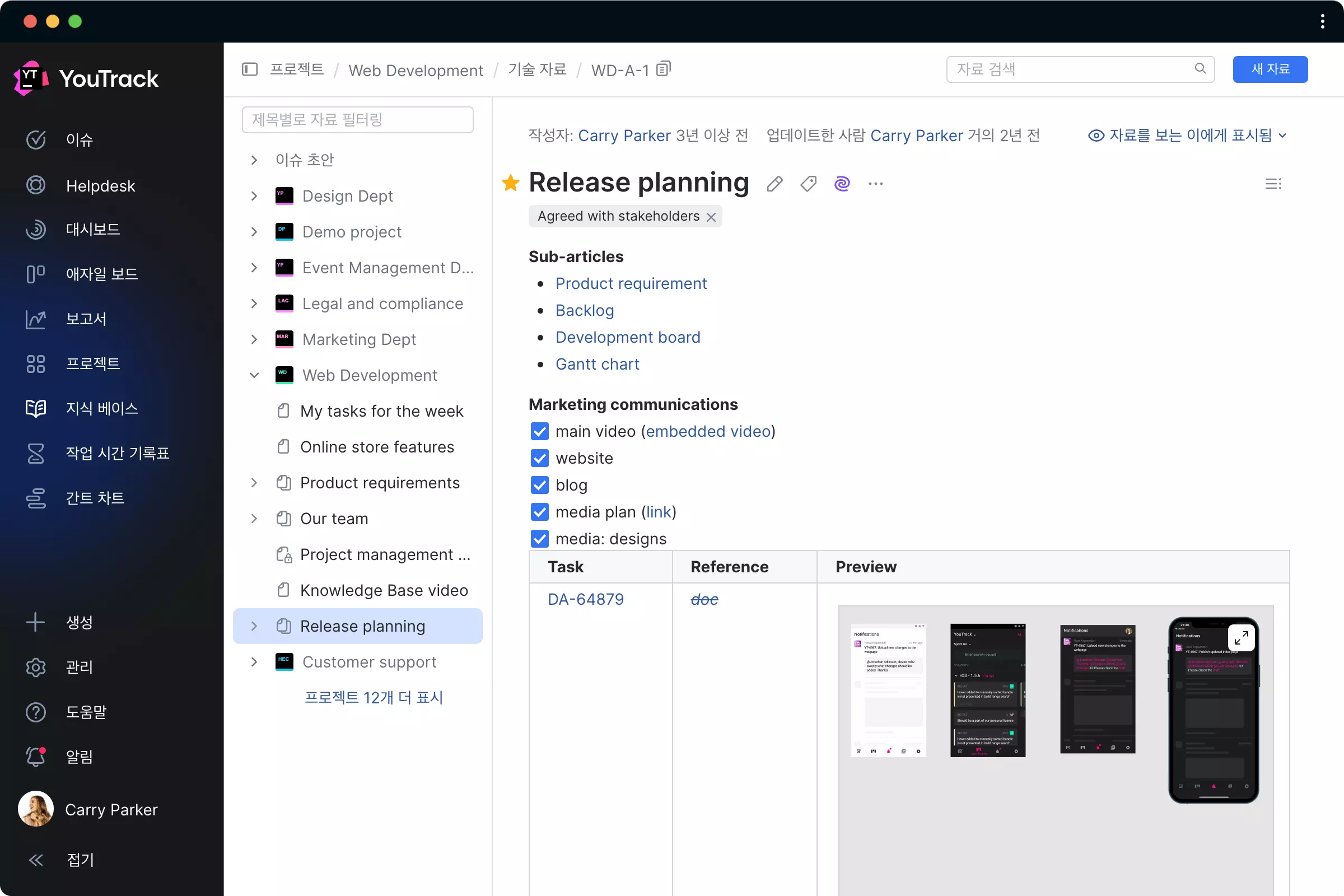Uncheck the website checkbox
Viewport: 1344px width, 896px height.
[x=539, y=458]
